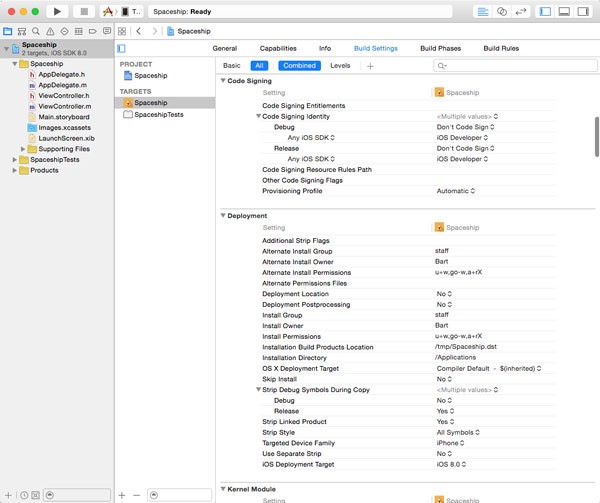This screenshot has width=600, height=503.
Task: Click the build settings search field
Action: tap(515, 66)
